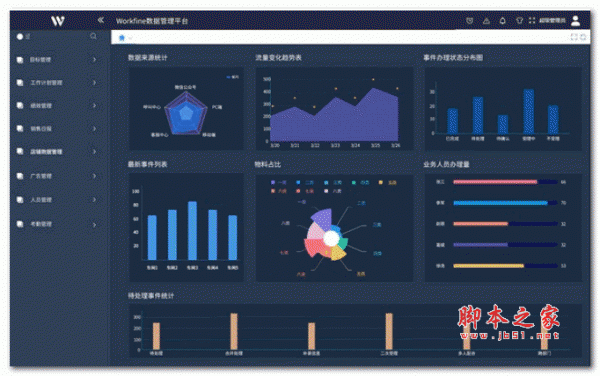Click the Workfine数据管理平台 title
This screenshot has width=600, height=376.
152,21
